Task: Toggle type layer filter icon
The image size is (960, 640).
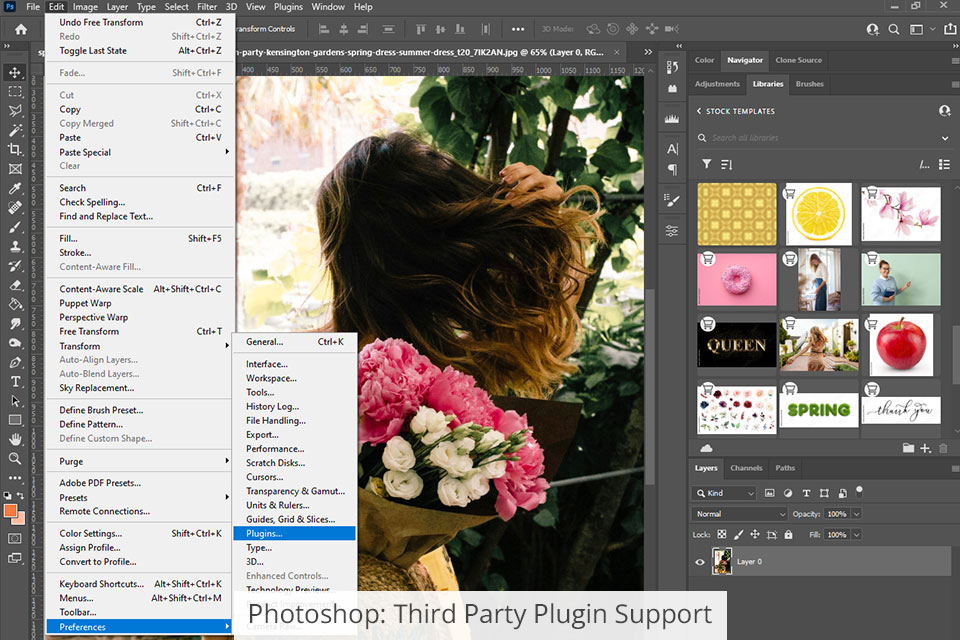Action: coord(806,493)
